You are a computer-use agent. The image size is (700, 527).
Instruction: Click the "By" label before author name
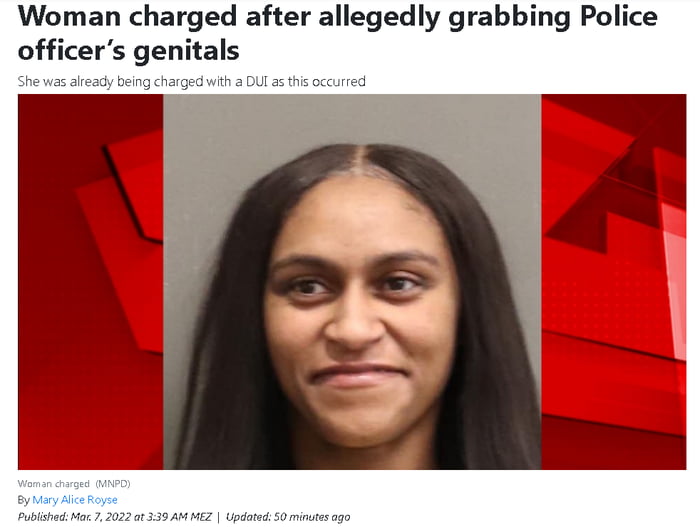tap(24, 500)
